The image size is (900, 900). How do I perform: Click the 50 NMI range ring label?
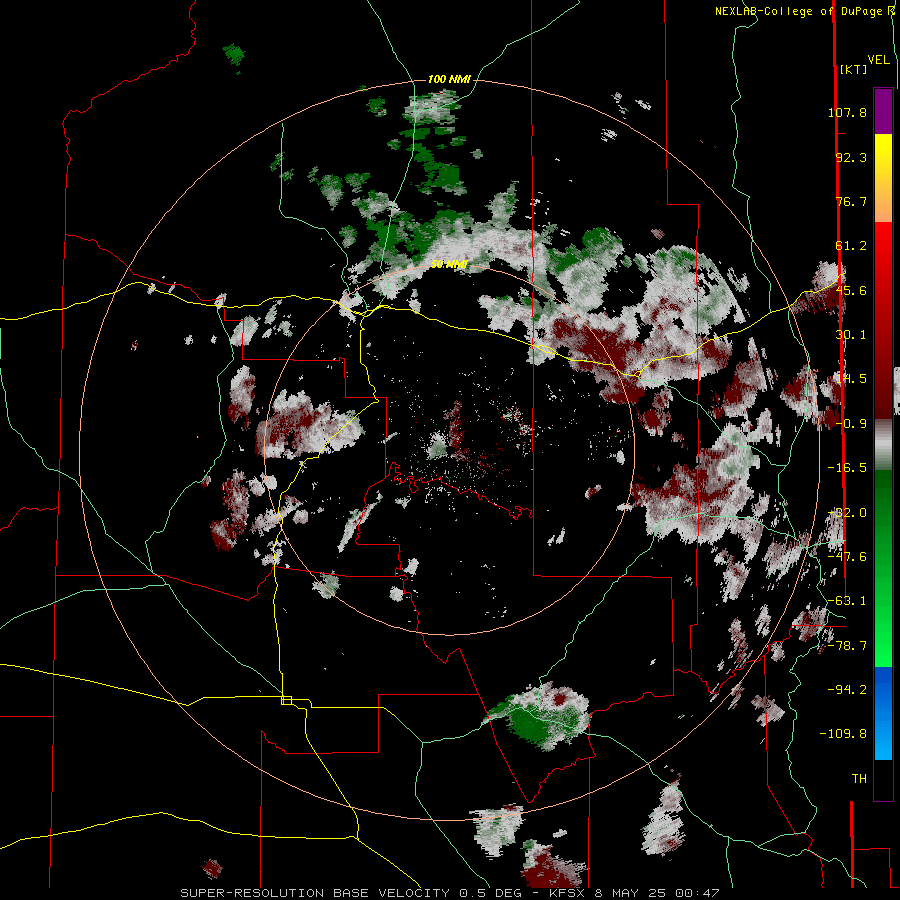pyautogui.click(x=449, y=265)
